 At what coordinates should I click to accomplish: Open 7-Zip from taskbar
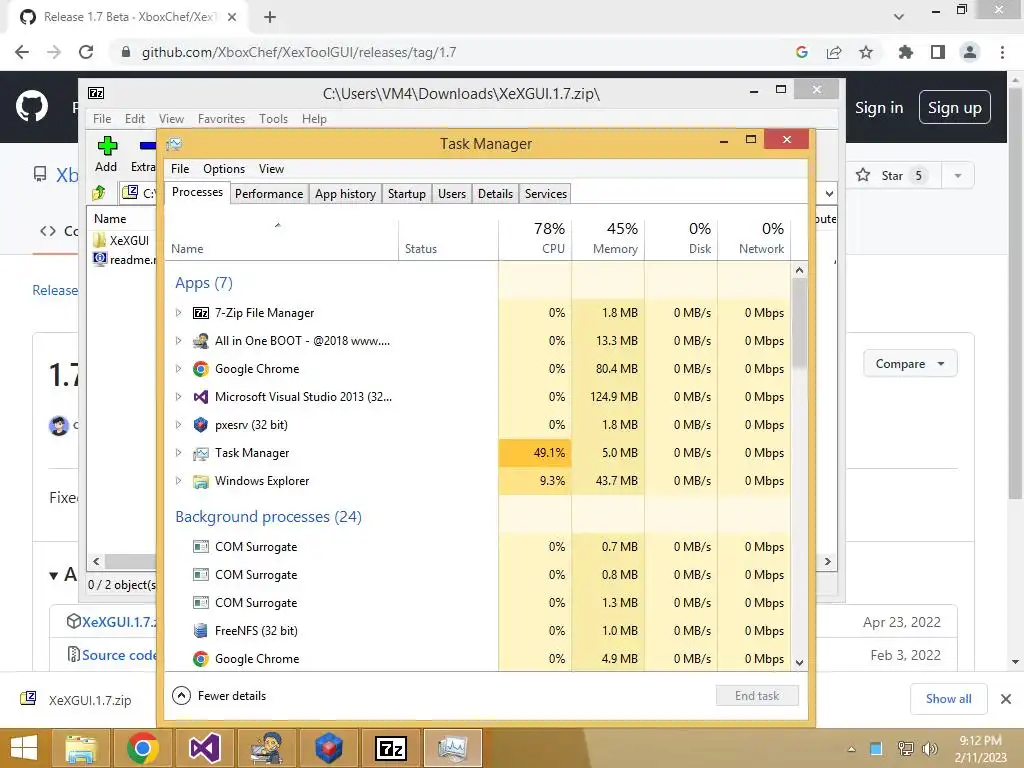pyautogui.click(x=391, y=748)
